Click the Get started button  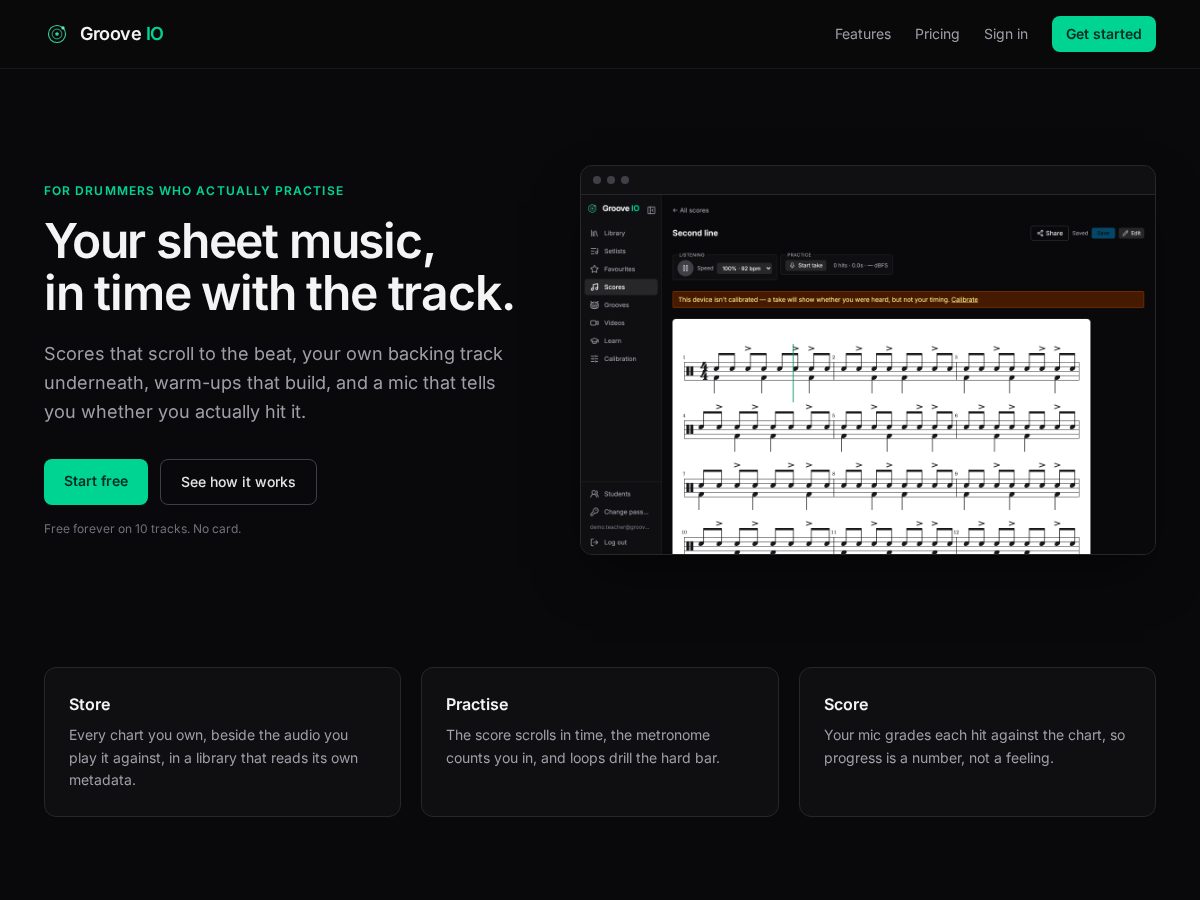point(1104,34)
